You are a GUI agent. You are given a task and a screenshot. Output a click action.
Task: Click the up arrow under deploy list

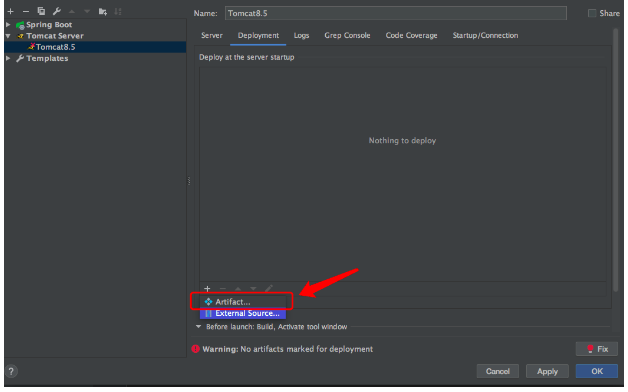238,288
